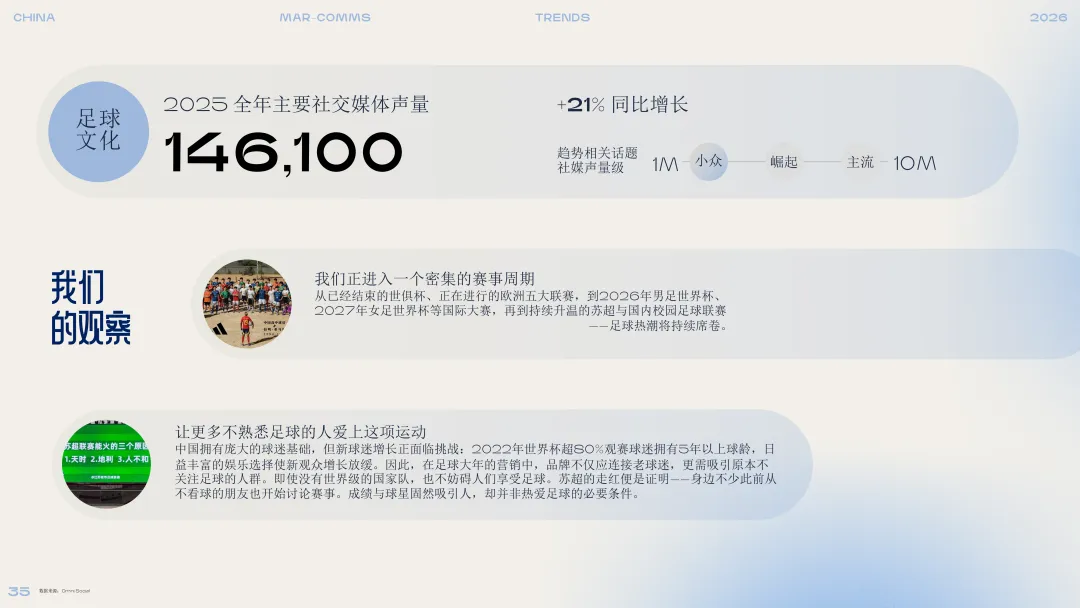
Task: Select the highlighted 小众 scale marker
Action: pos(709,161)
